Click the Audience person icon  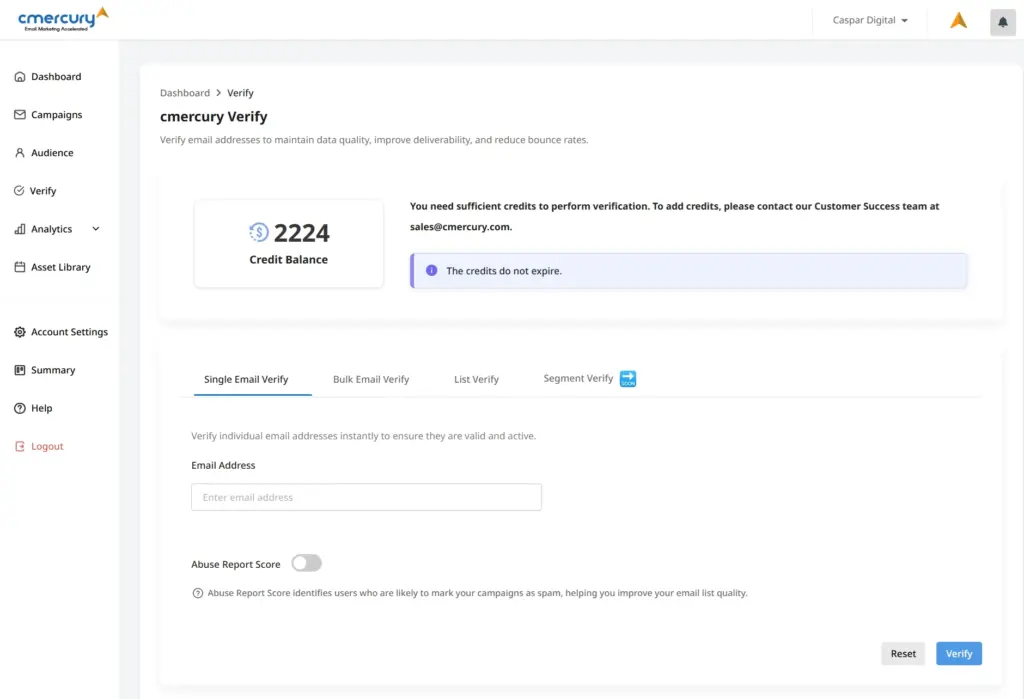(x=20, y=153)
